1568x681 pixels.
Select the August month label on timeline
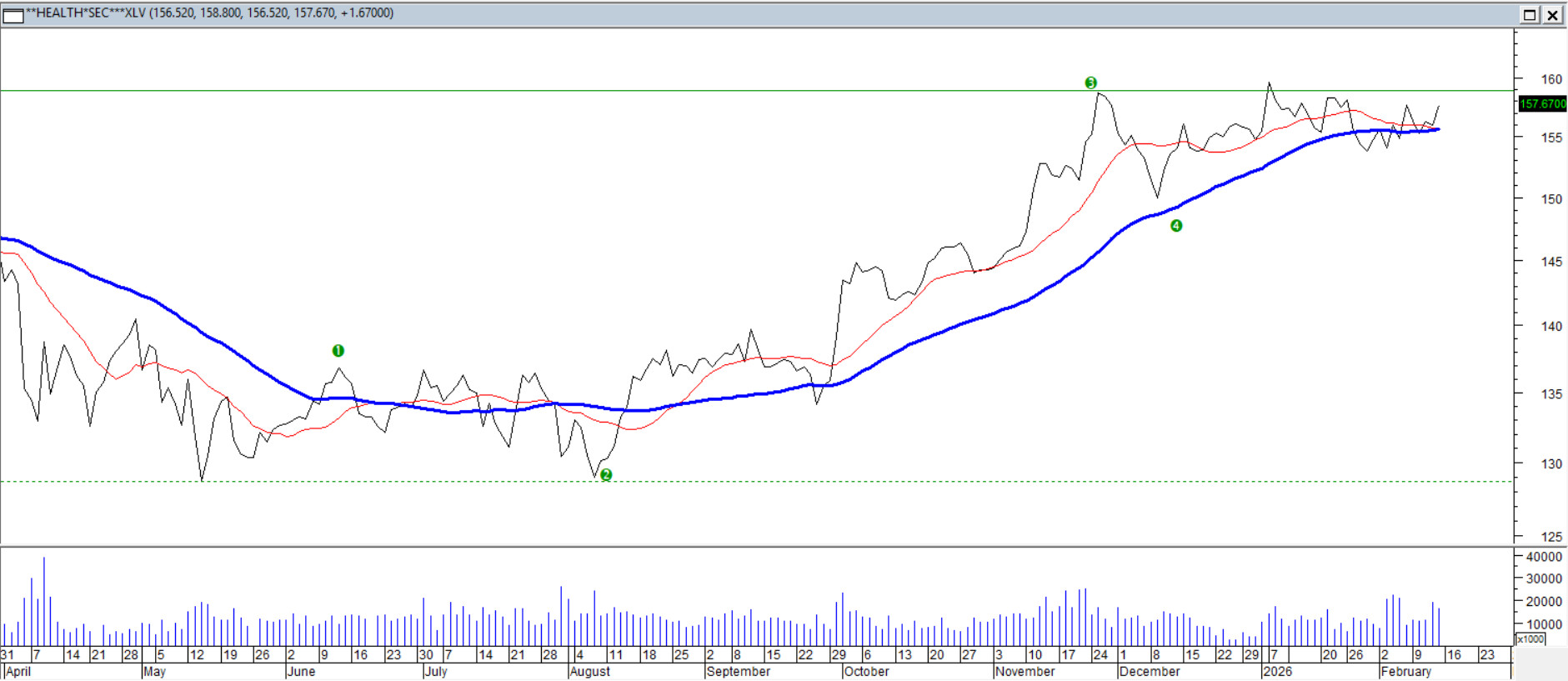click(590, 672)
